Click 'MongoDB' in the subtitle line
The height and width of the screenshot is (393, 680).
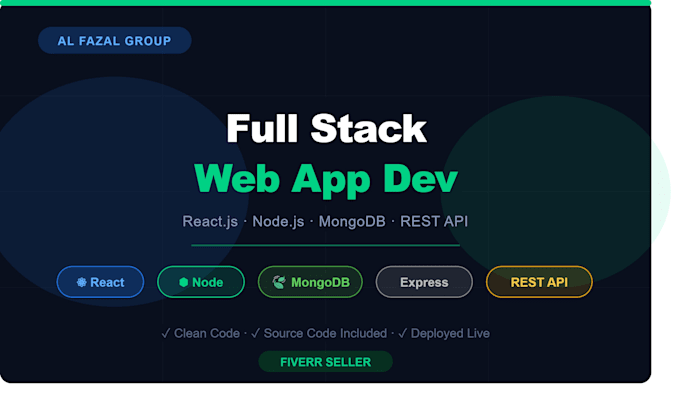(352, 222)
